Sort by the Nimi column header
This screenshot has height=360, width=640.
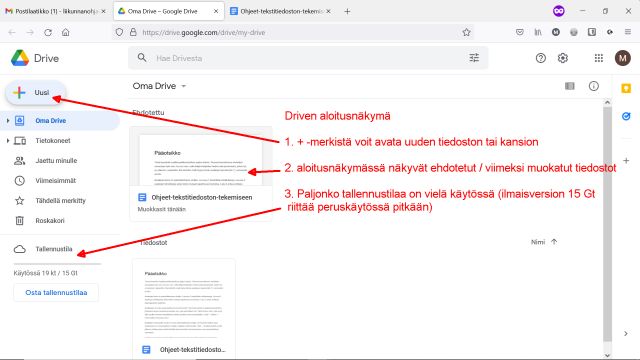[538, 242]
